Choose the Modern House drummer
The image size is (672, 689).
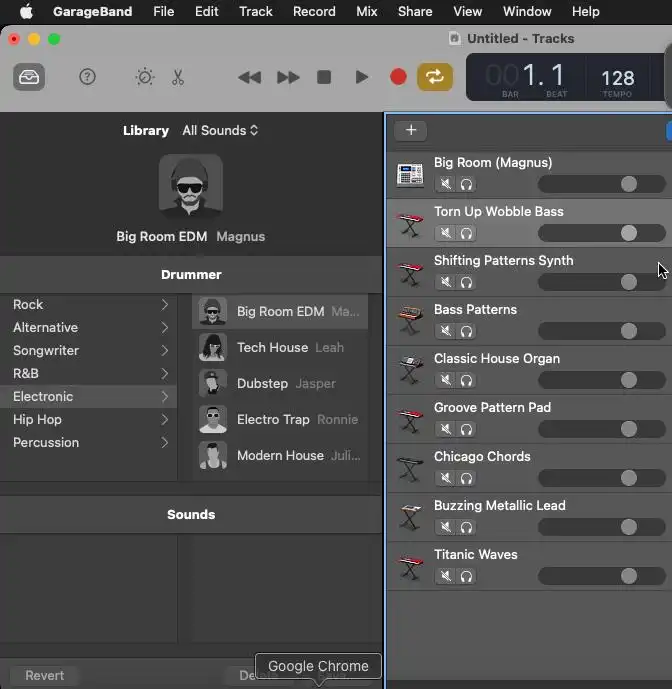pos(280,456)
